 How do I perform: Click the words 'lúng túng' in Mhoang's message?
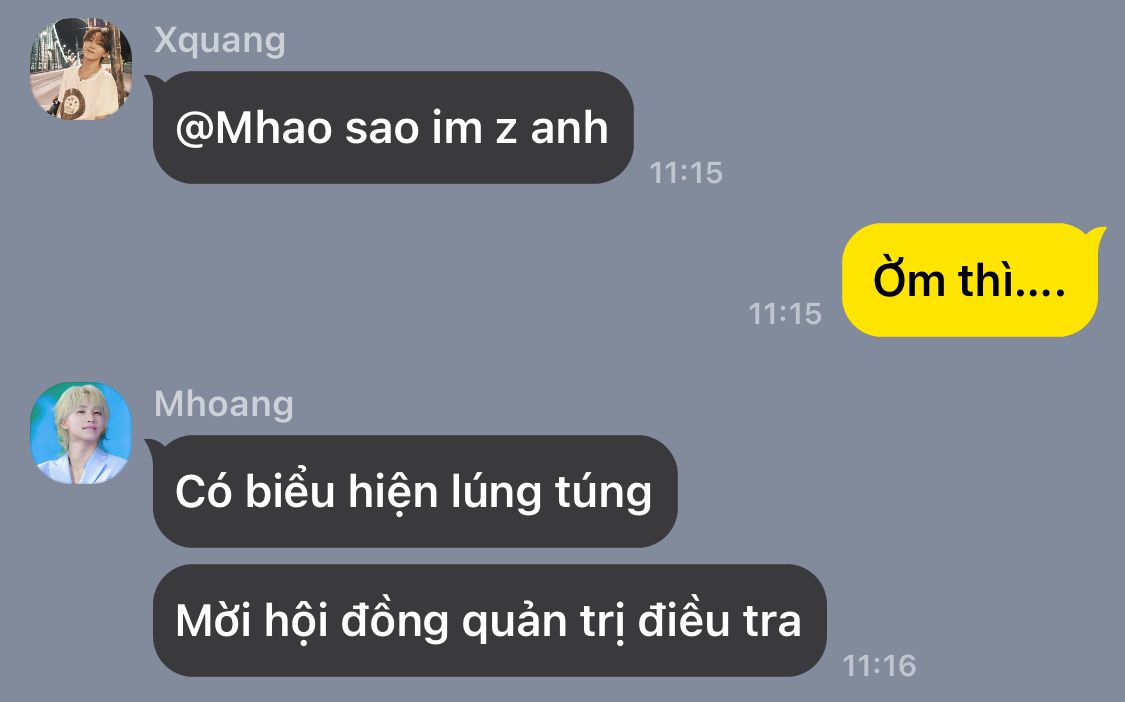pyautogui.click(x=551, y=494)
